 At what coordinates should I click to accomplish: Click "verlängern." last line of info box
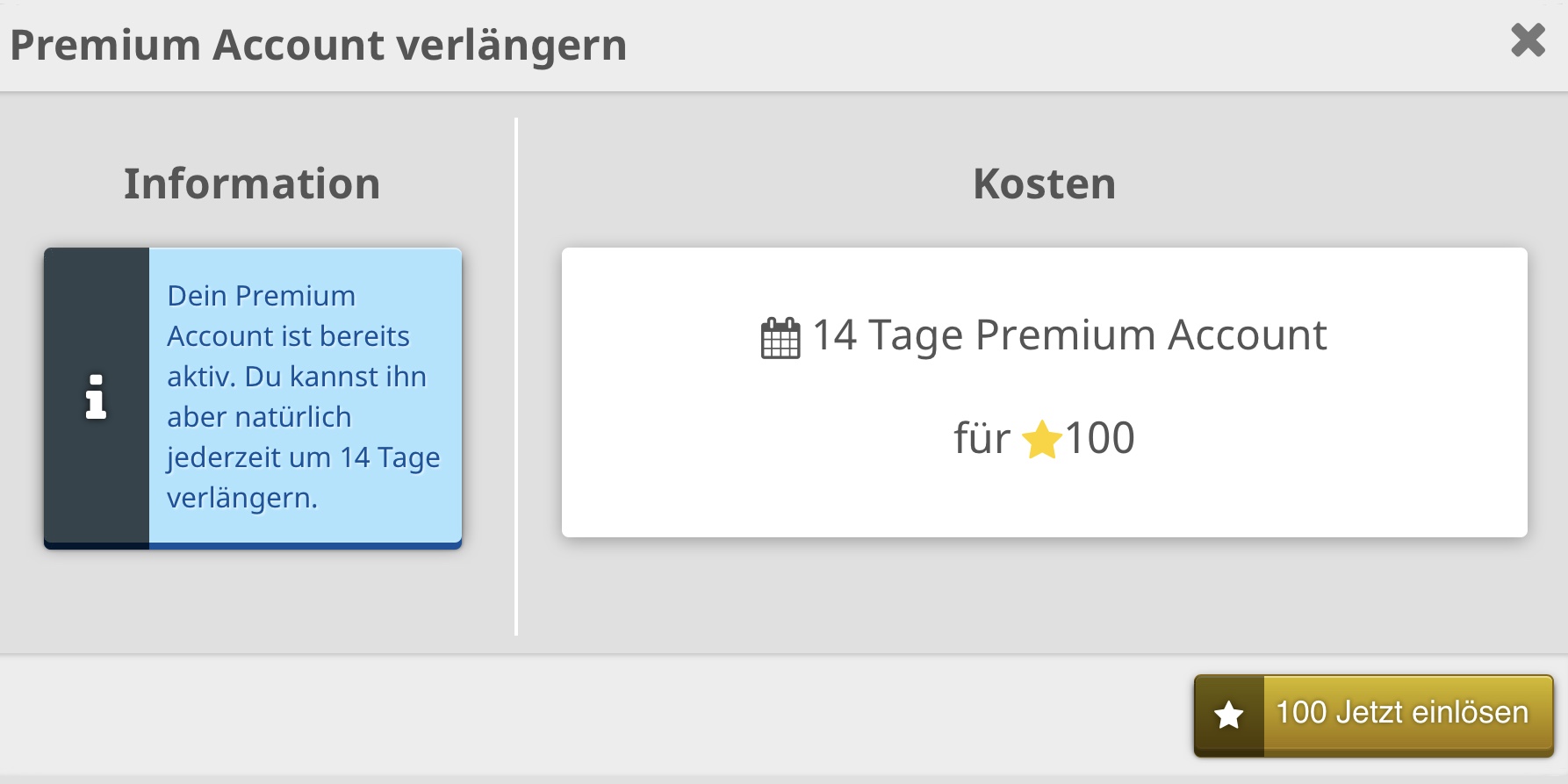241,498
